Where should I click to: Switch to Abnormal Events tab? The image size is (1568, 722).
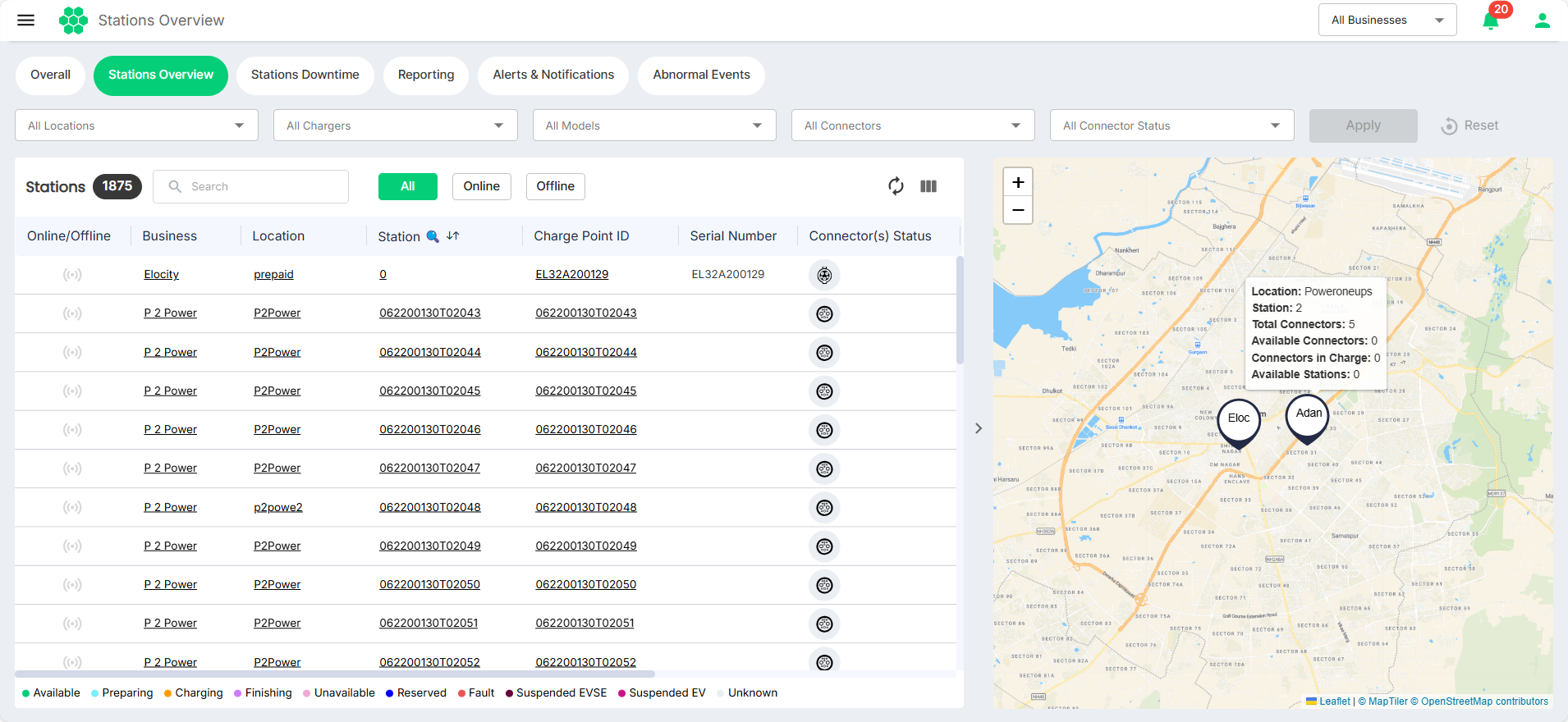pos(702,75)
